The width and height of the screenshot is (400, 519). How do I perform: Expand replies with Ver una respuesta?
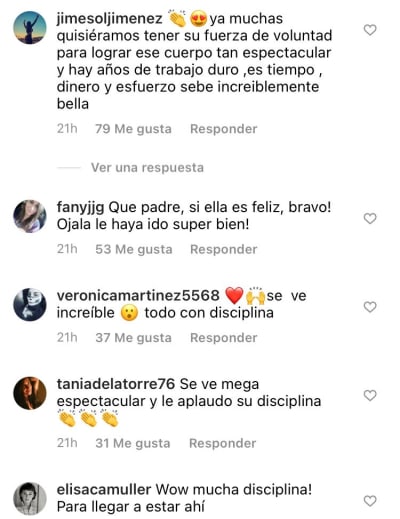(147, 167)
